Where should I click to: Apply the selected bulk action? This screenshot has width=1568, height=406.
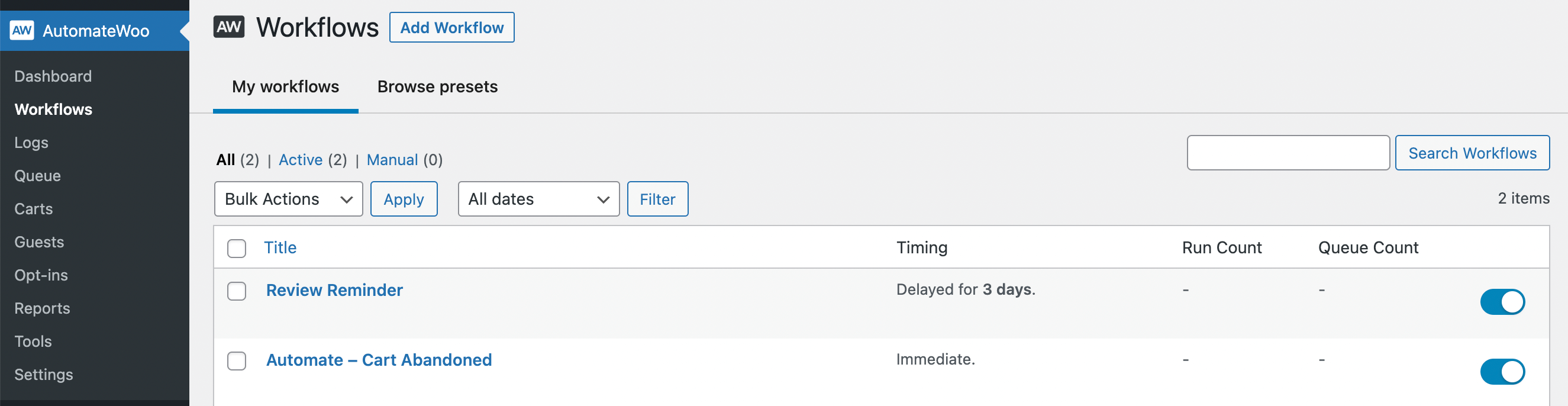point(404,198)
